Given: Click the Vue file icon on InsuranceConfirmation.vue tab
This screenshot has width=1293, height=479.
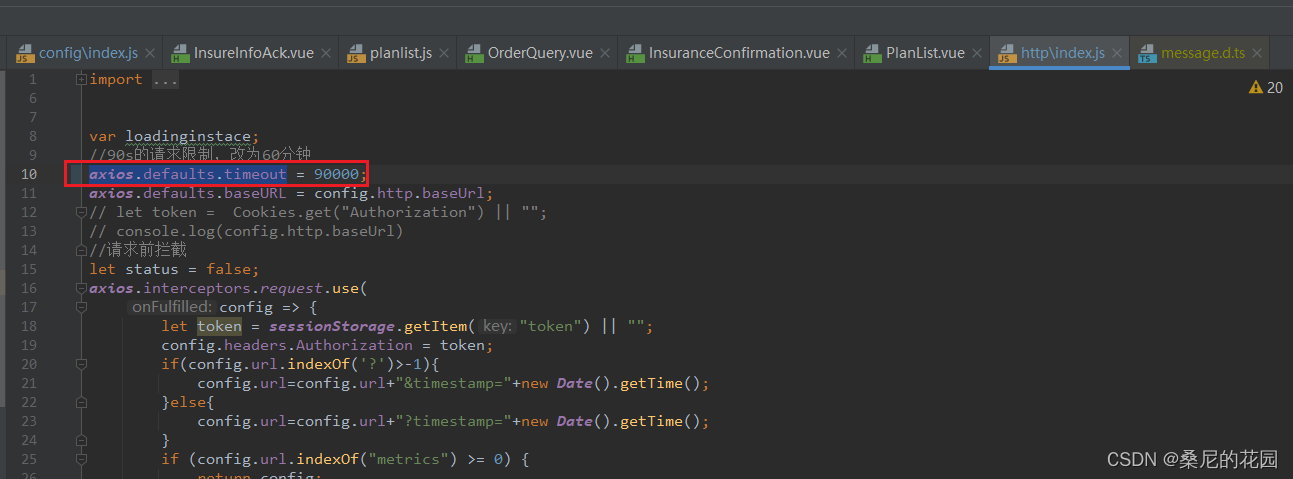Looking at the screenshot, I should (x=634, y=53).
